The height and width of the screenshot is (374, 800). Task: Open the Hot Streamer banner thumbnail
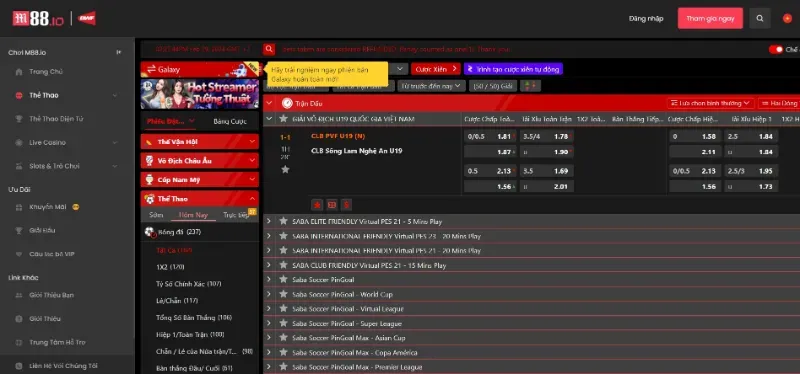[199, 93]
